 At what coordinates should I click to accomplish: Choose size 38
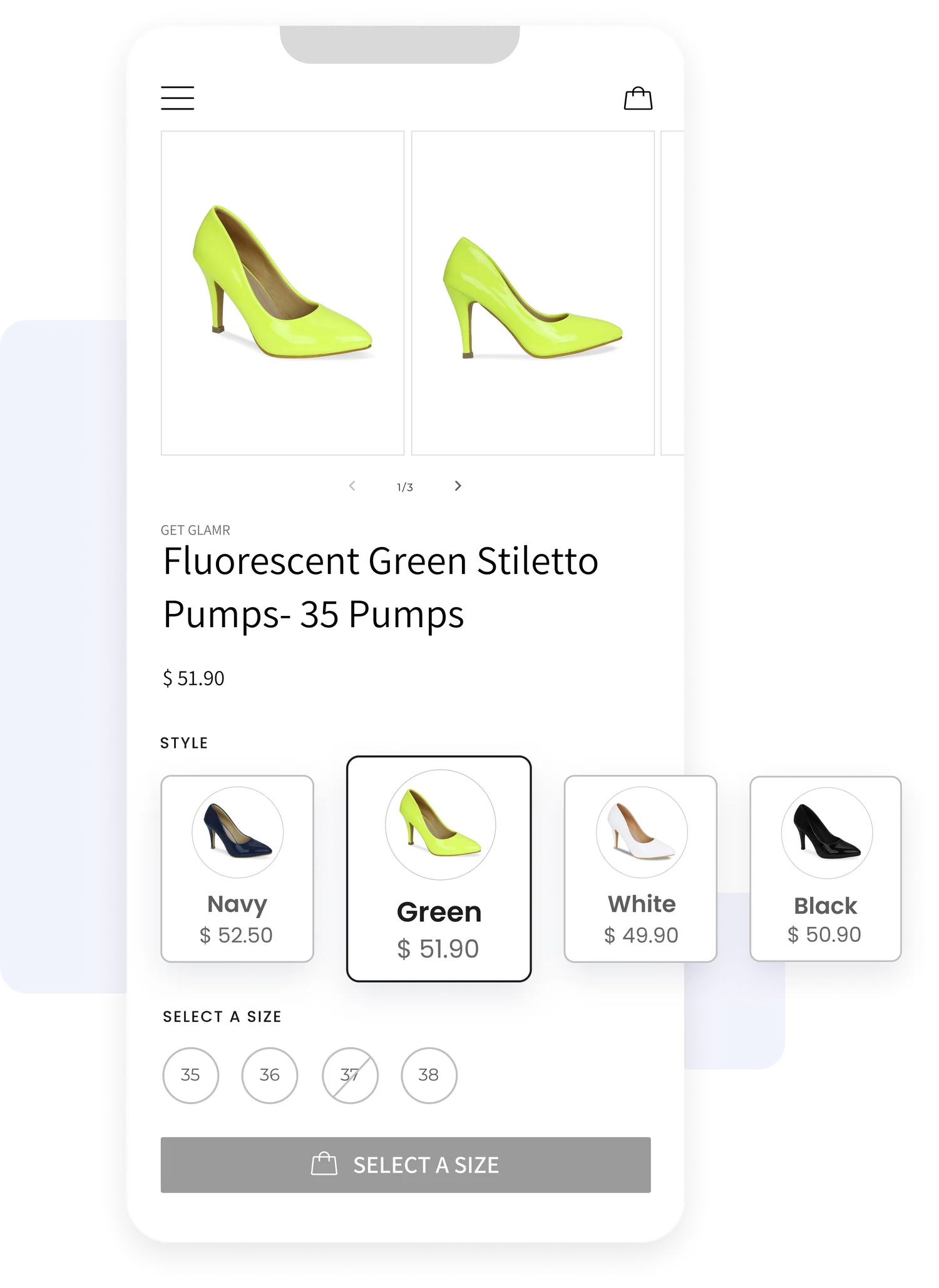coord(429,1075)
